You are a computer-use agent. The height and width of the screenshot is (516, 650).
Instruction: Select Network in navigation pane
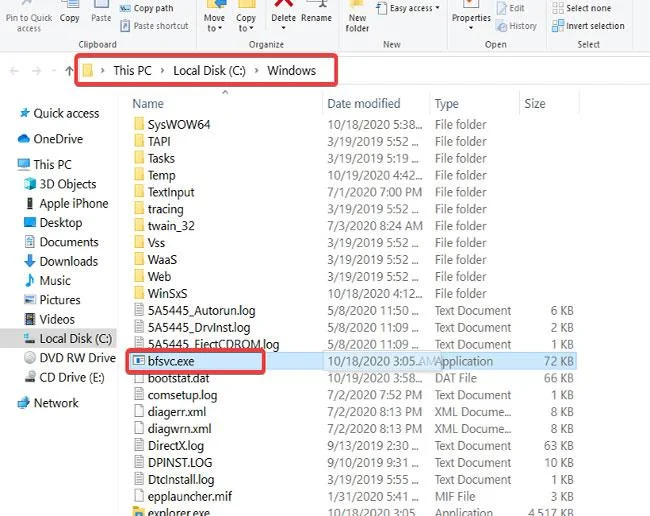48,403
